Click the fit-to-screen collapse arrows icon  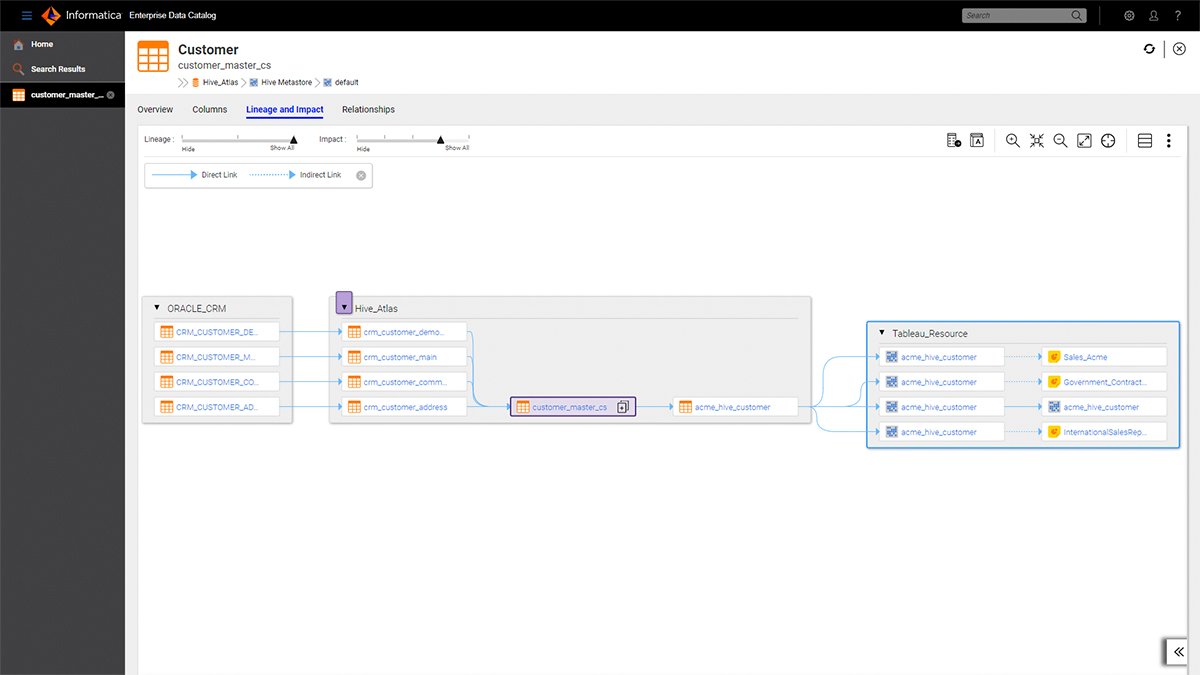(1036, 141)
